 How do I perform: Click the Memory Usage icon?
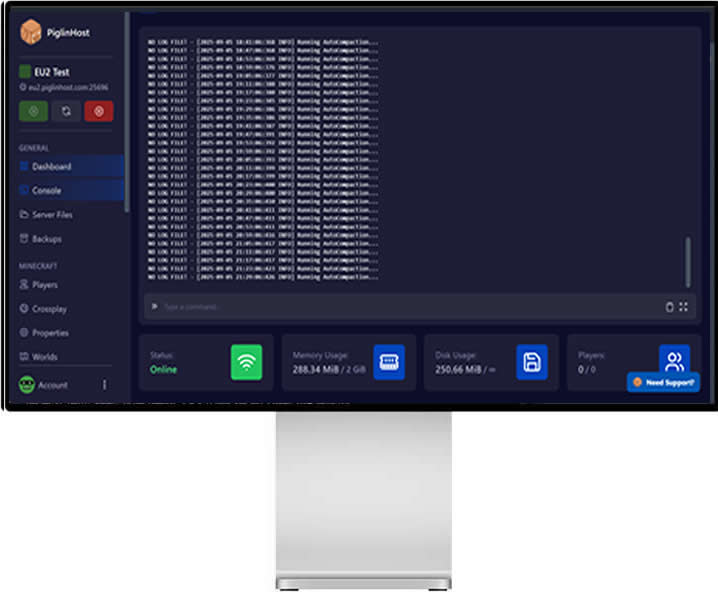(x=389, y=362)
